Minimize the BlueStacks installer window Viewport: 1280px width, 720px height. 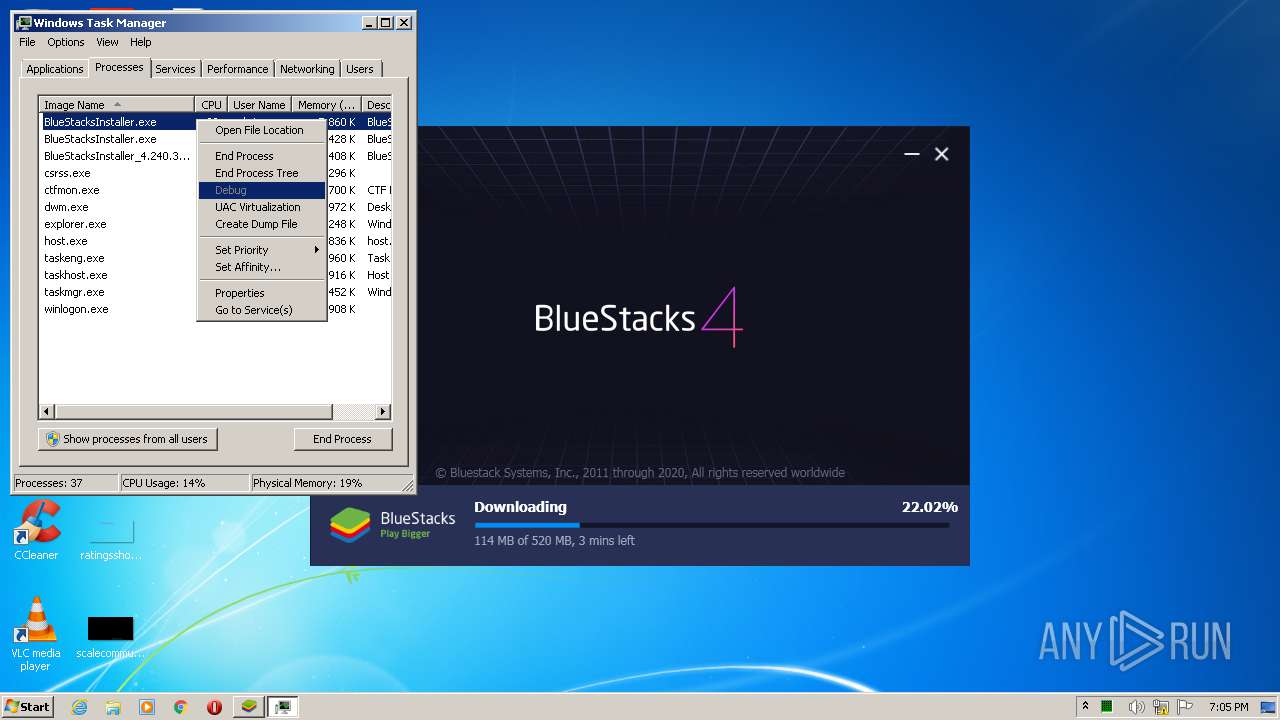pyautogui.click(x=911, y=154)
